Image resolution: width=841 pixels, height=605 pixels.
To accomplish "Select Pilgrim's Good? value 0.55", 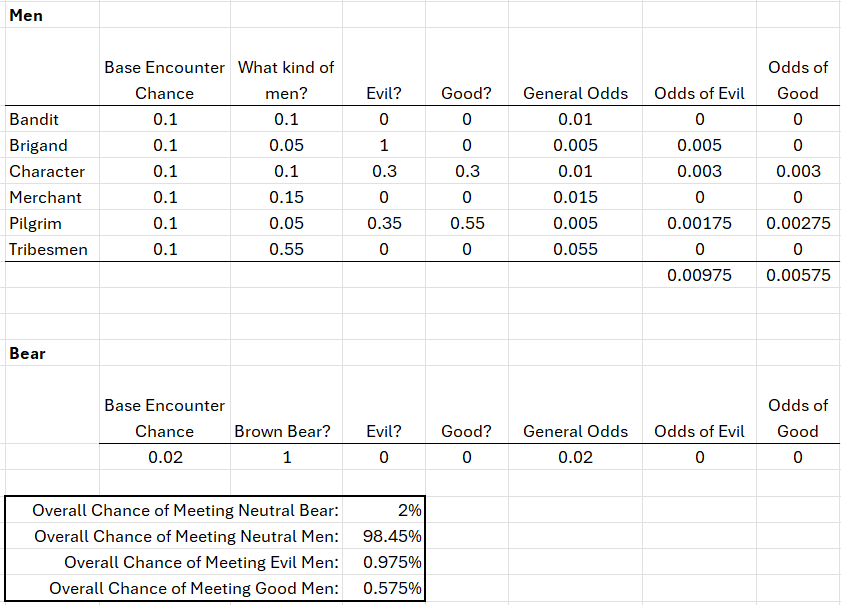I will 467,224.
